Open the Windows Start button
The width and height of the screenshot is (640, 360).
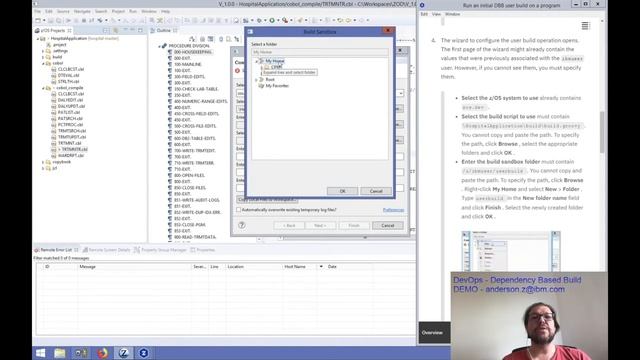coord(40,353)
